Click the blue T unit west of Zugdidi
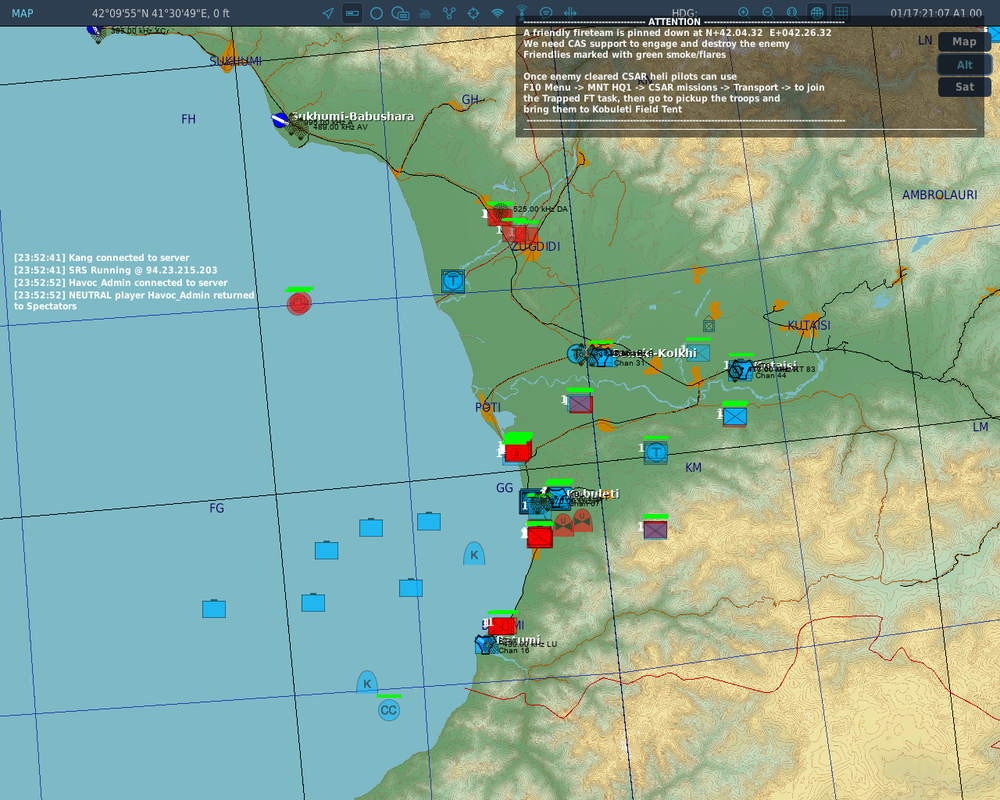Image resolution: width=1000 pixels, height=800 pixels. tap(453, 281)
